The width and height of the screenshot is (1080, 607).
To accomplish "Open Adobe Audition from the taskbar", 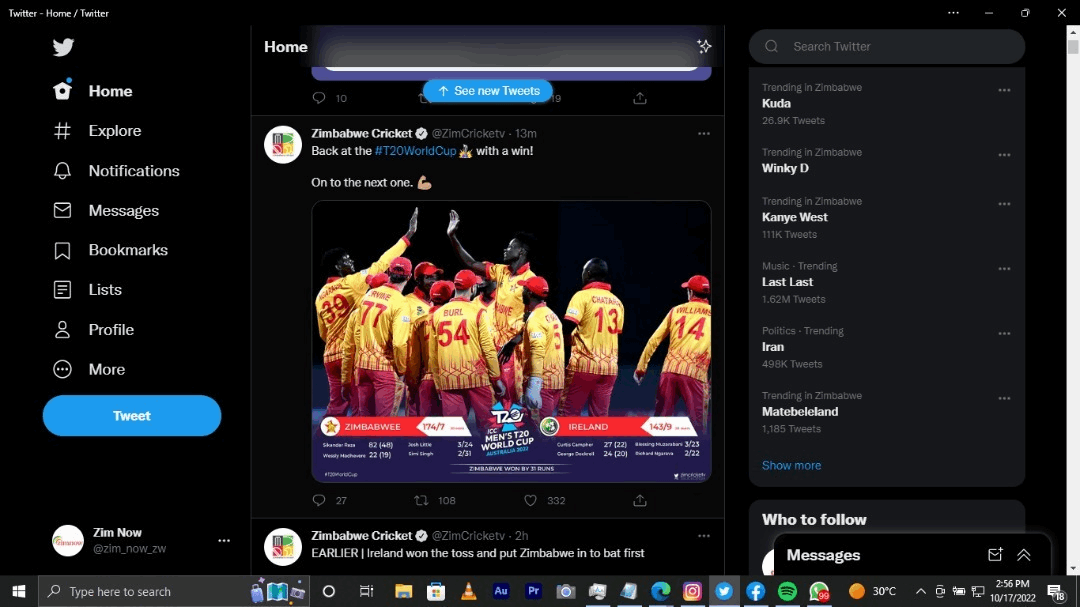I will 501,591.
